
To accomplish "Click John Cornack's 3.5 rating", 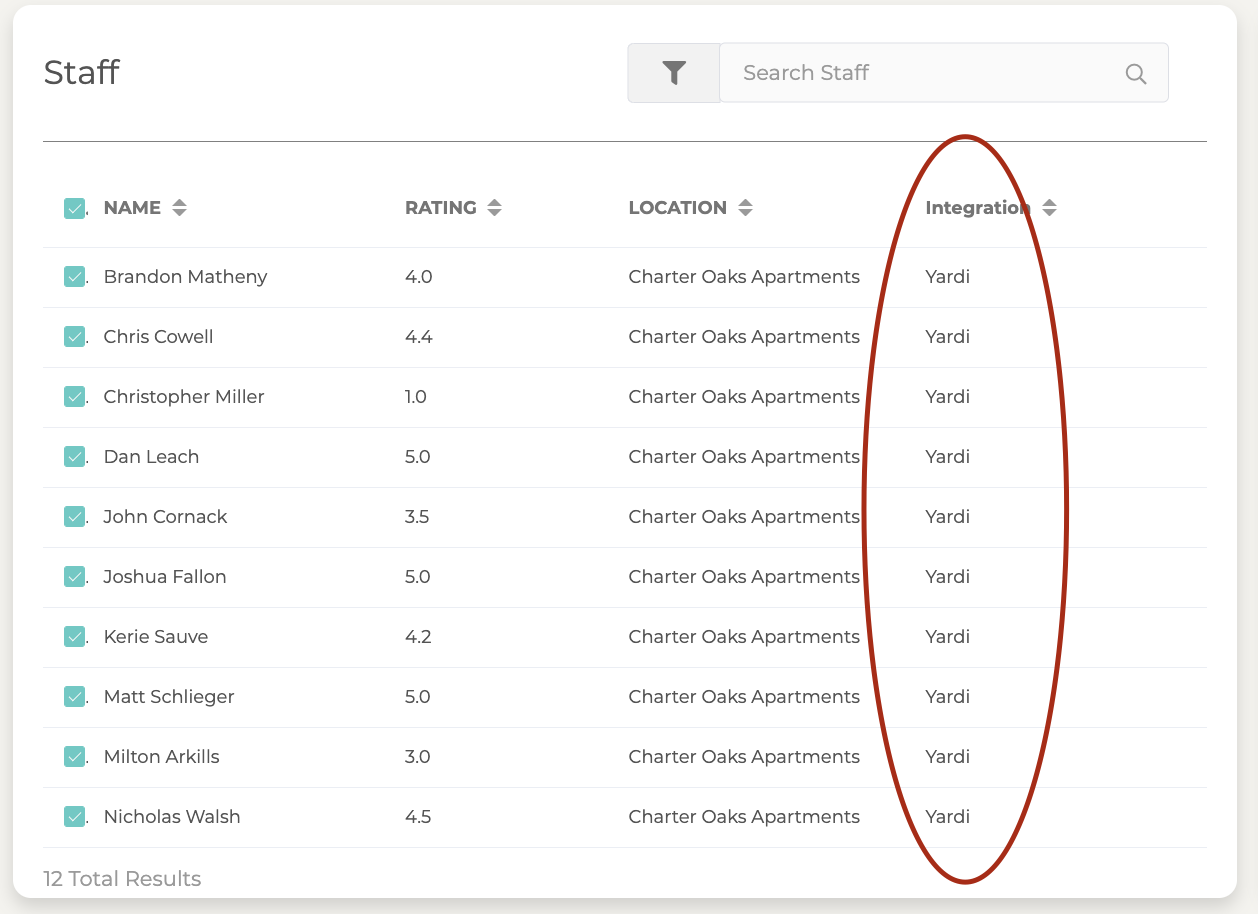I will [x=418, y=517].
